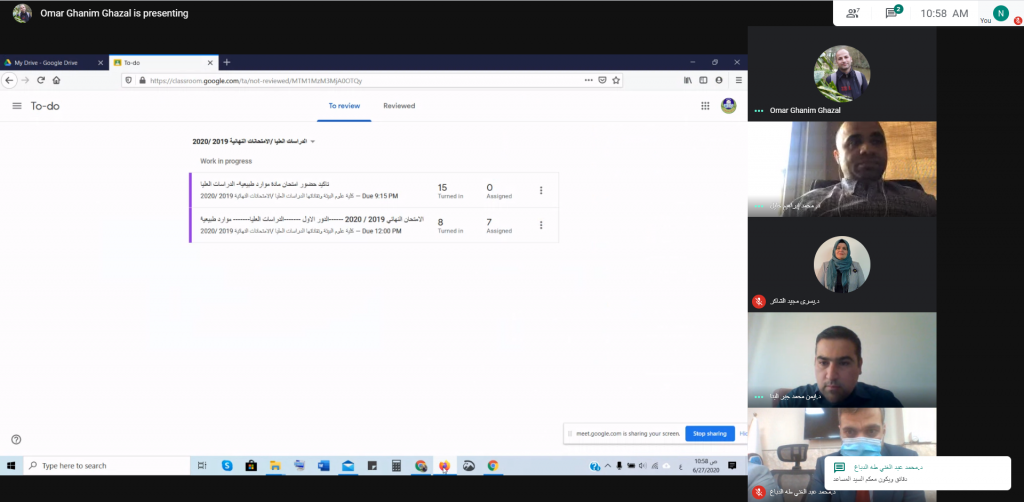Open the Meet participants list icon

(852, 13)
